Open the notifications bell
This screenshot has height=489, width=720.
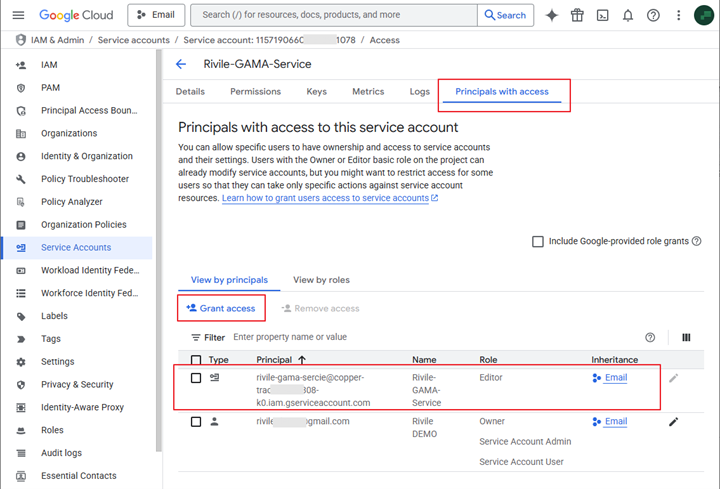628,15
